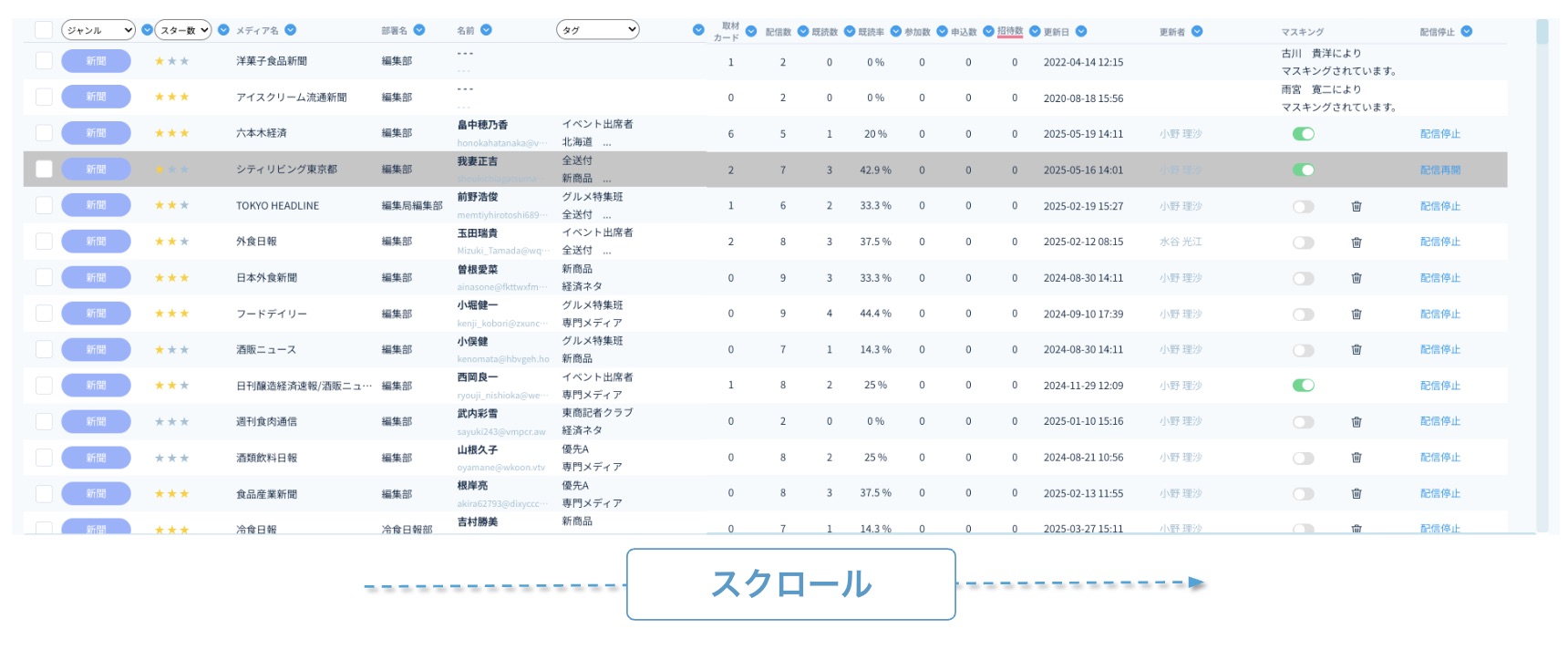Click the sort icon next to 部署名
1568x660 pixels.
419,30
